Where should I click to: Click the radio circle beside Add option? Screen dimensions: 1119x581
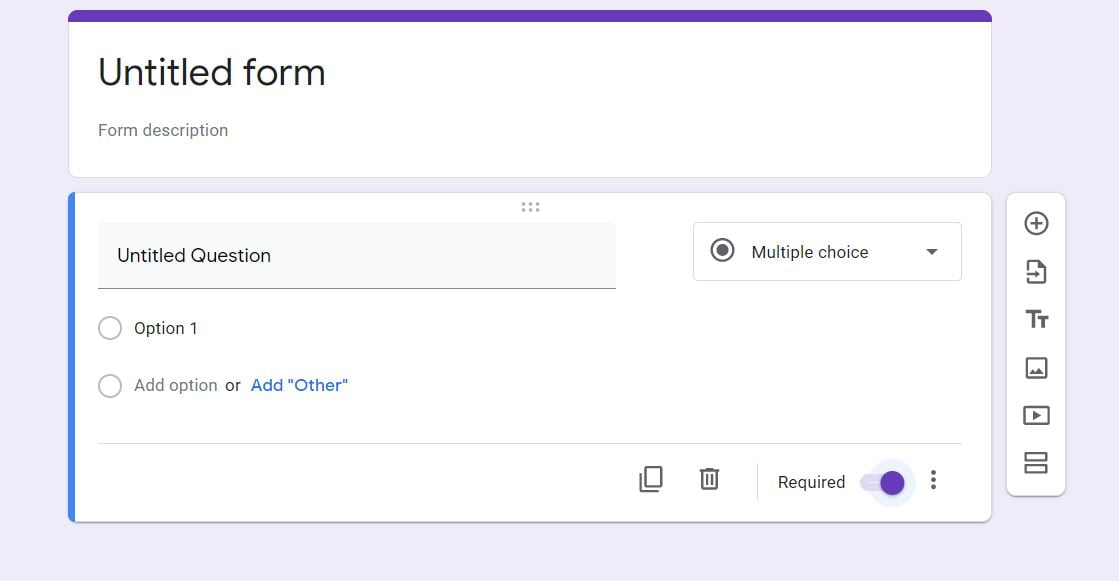click(110, 385)
